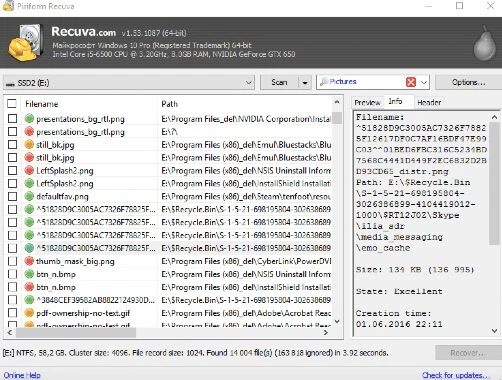The width and height of the screenshot is (502, 380).
Task: Click file list scroll down arrow
Action: (337, 321)
